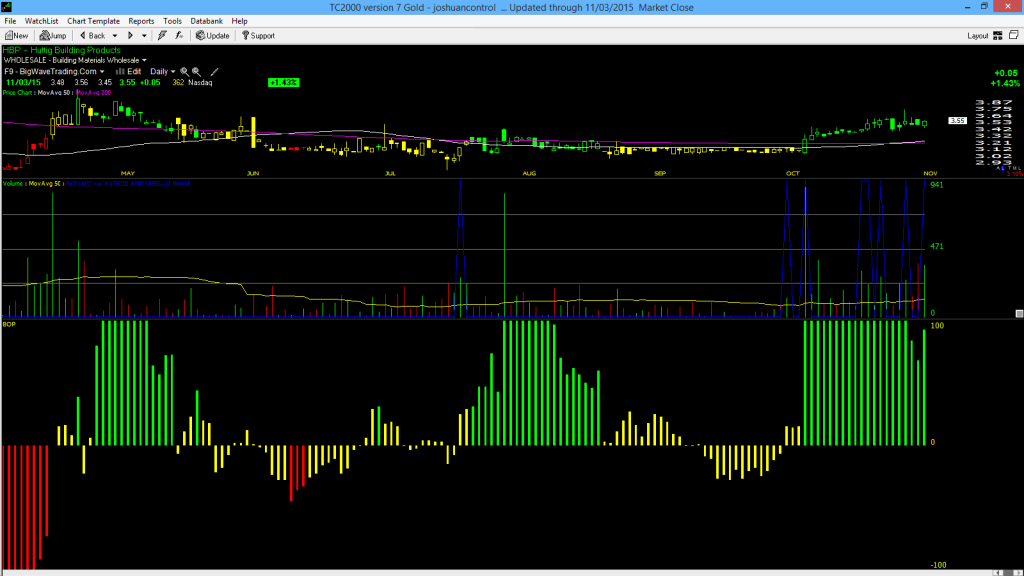
Task: Click the MovAvg 200 indicator label
Action: click(x=94, y=93)
